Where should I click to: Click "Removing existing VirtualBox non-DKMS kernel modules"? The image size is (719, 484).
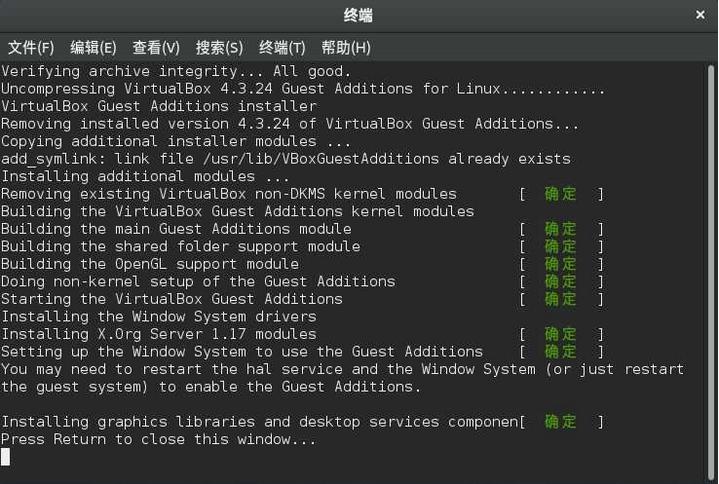(229, 194)
